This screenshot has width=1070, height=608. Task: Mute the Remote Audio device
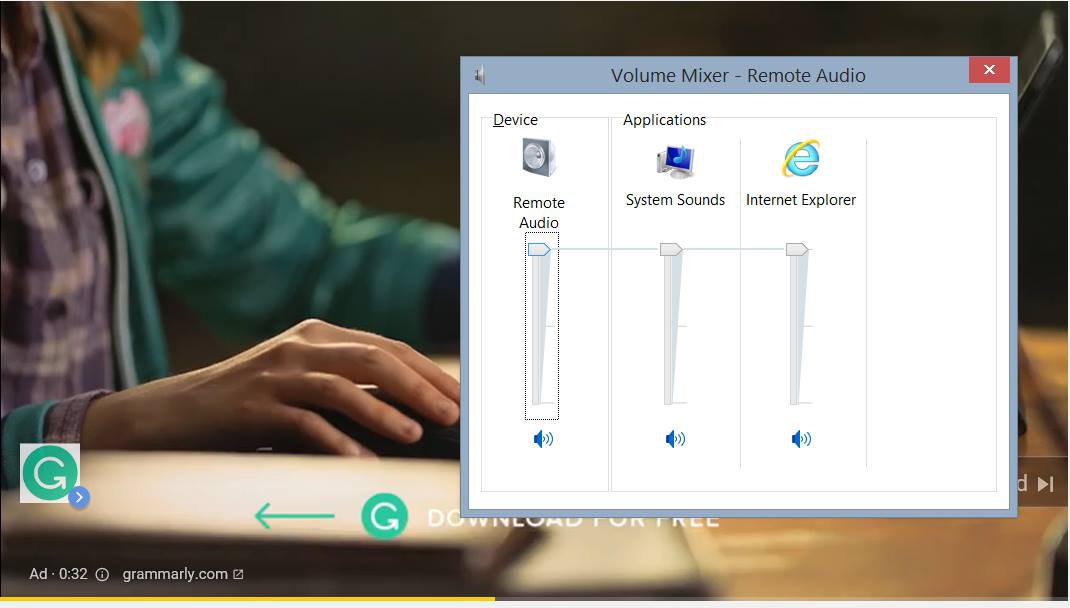coord(542,438)
